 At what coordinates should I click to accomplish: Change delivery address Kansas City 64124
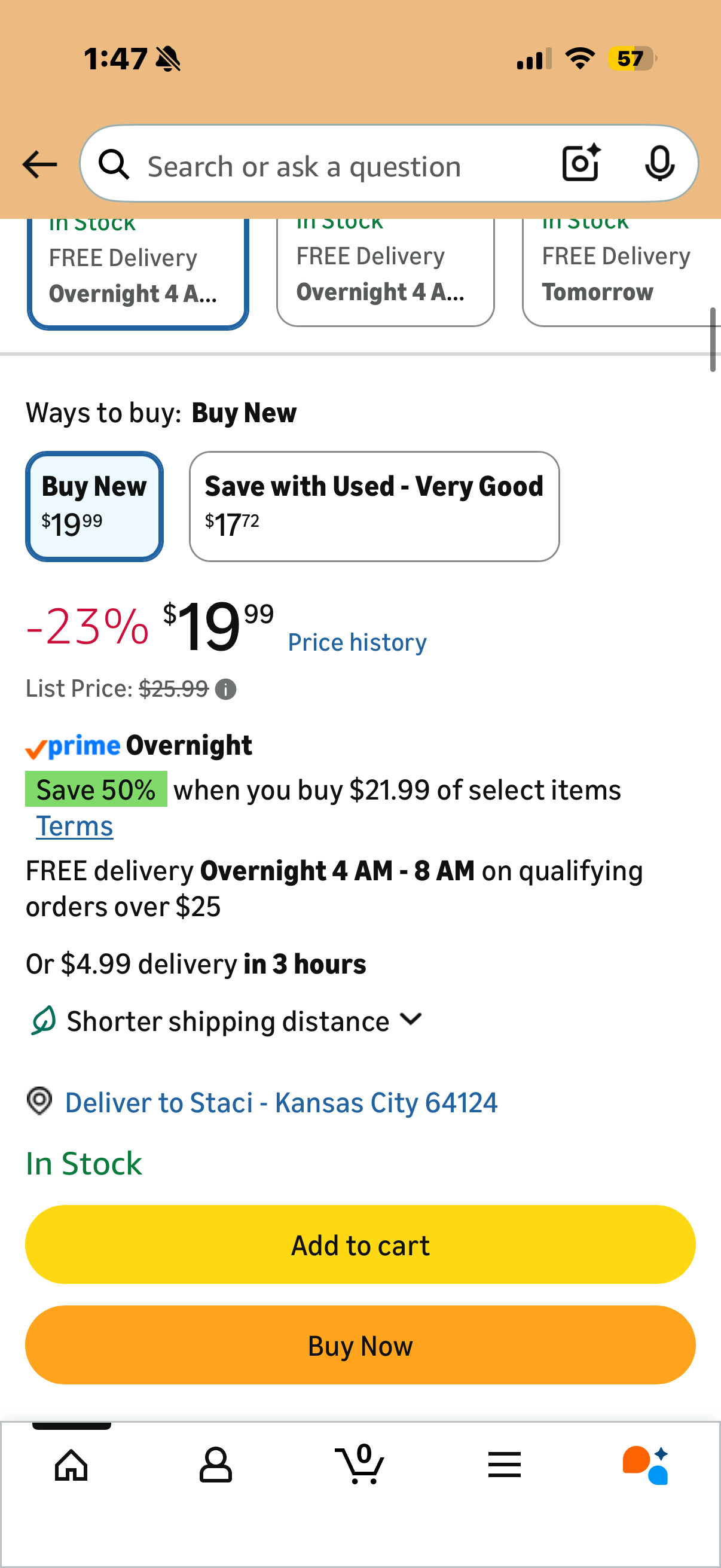point(281,1102)
